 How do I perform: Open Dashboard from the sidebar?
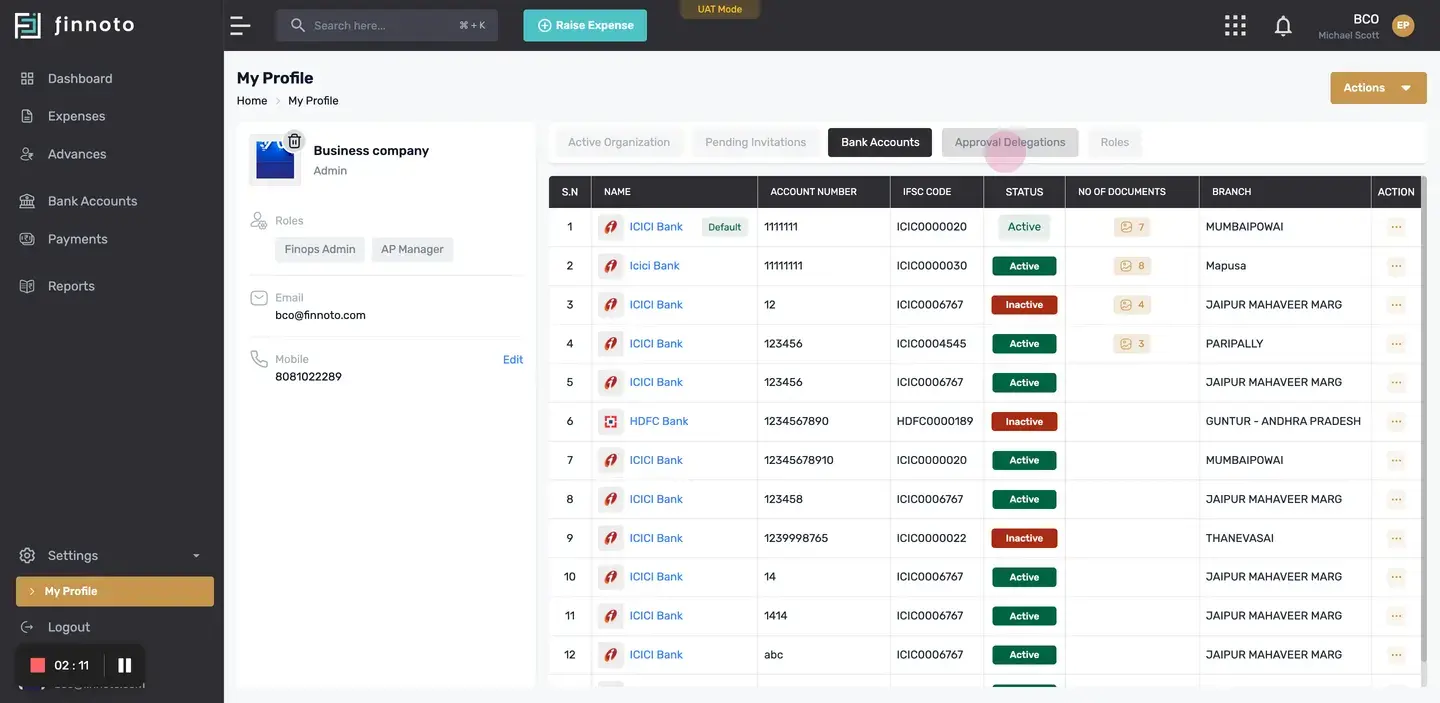(x=80, y=78)
